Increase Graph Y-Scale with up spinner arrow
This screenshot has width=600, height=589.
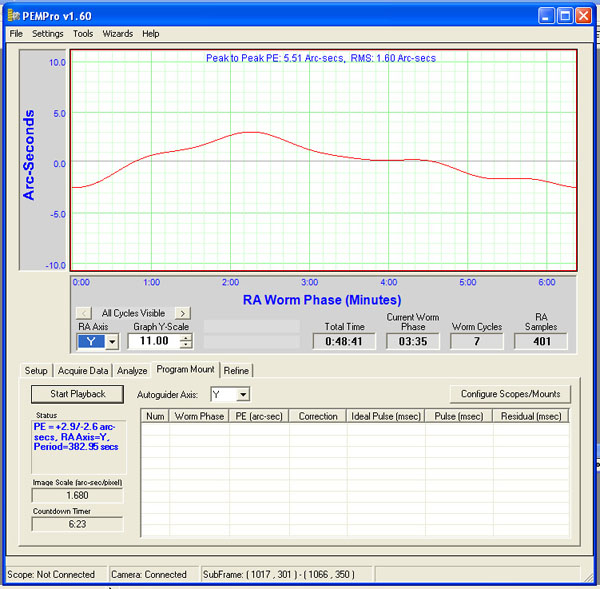(185, 337)
